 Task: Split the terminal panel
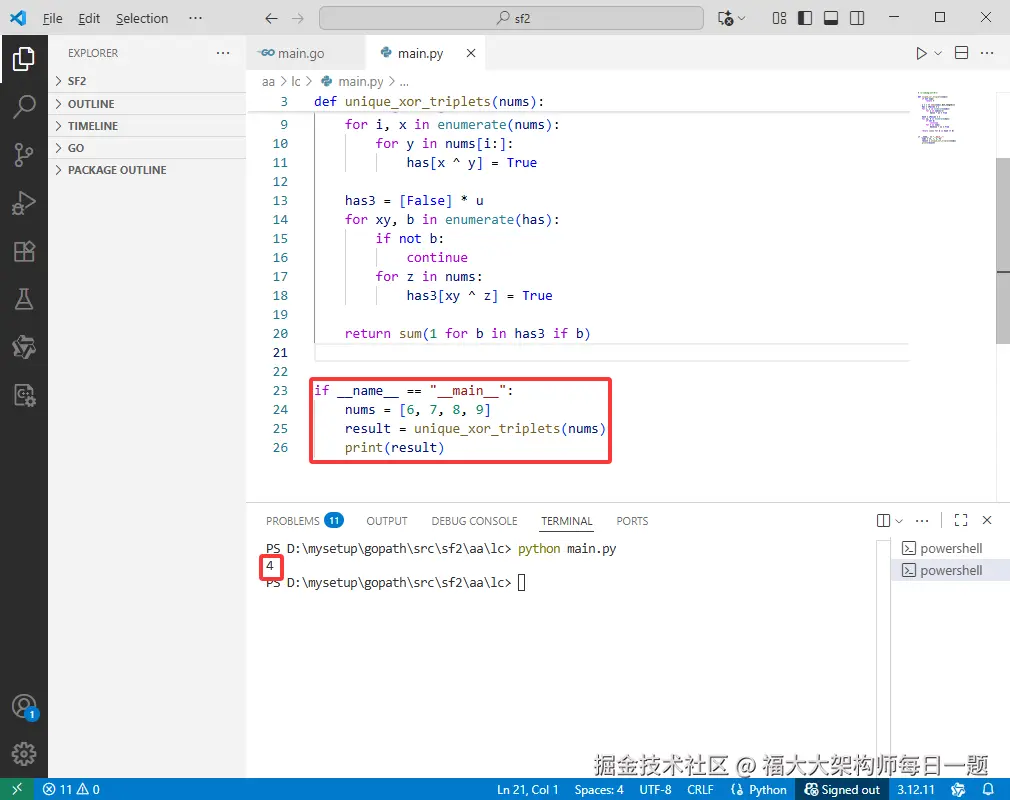[883, 520]
